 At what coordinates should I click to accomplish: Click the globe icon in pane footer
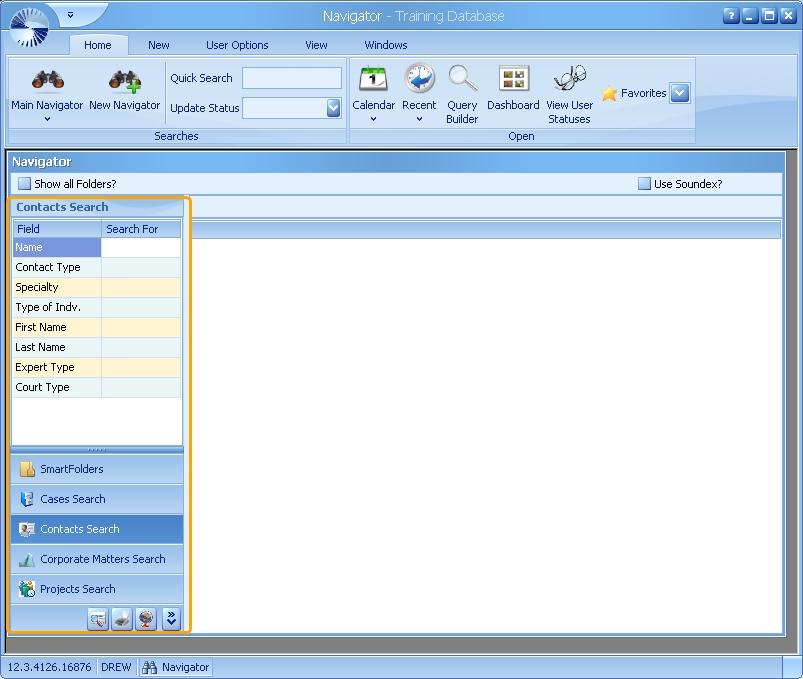(x=146, y=619)
